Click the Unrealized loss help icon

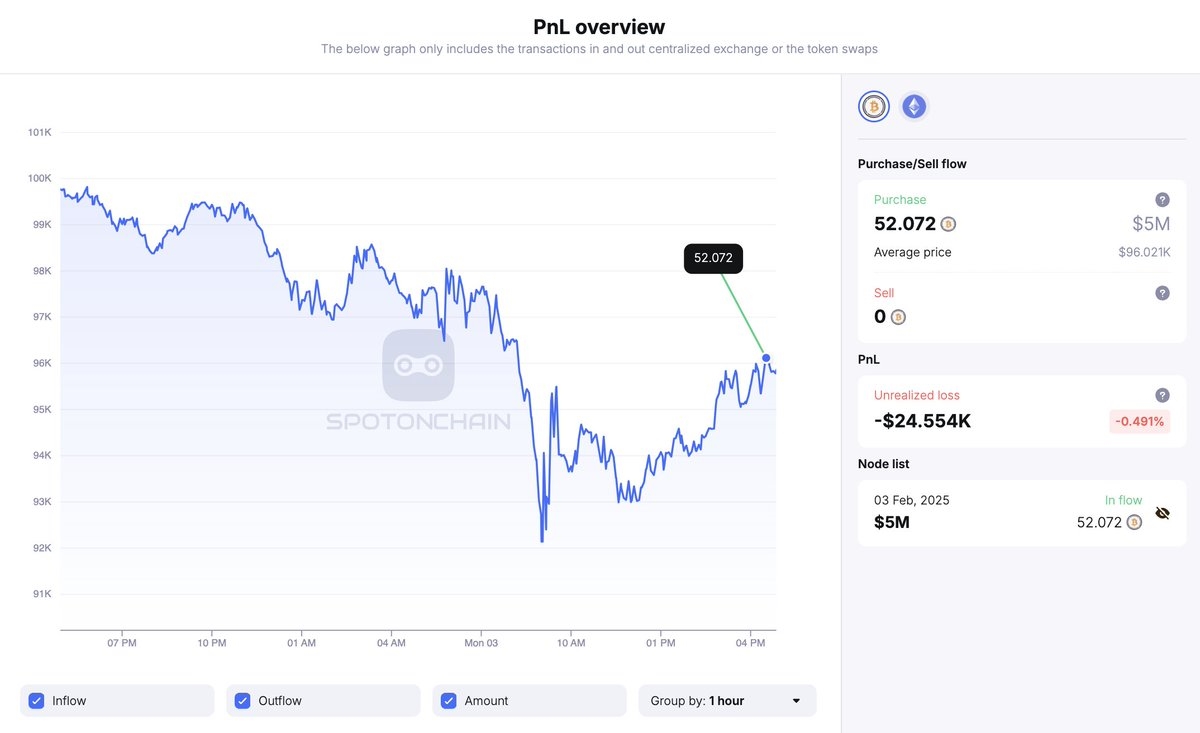pos(1162,395)
